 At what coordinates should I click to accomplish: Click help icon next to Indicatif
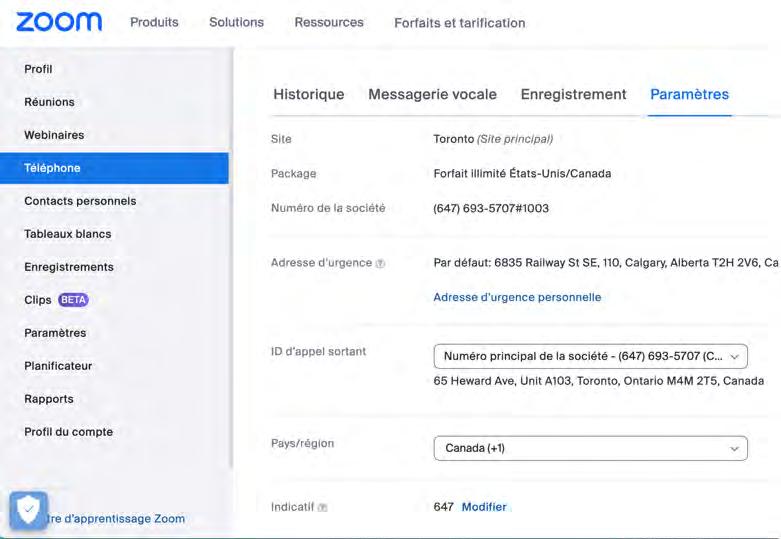[x=322, y=507]
